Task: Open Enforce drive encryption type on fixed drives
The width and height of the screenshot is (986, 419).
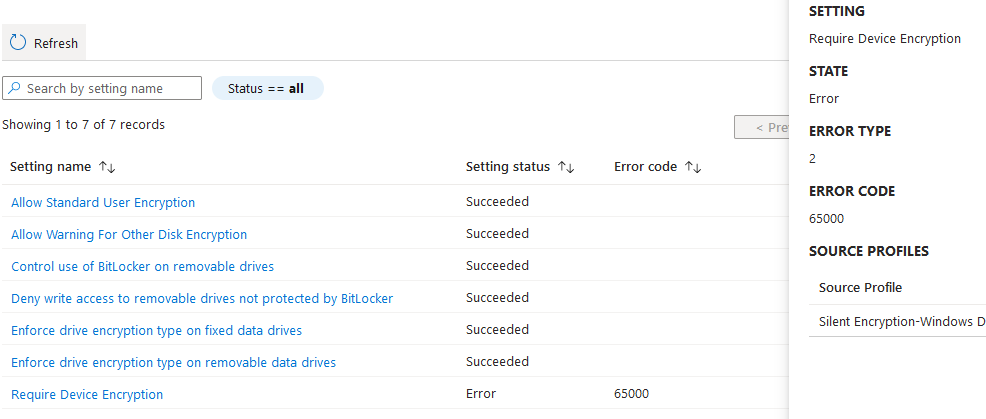Action: [156, 331]
